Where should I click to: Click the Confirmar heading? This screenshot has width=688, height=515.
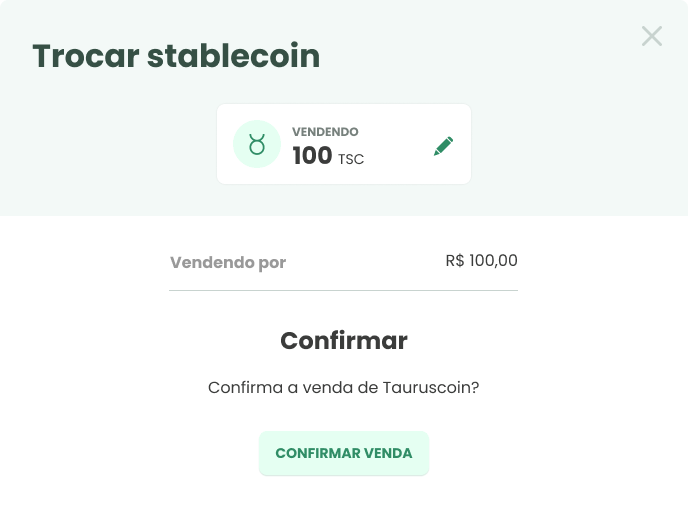point(344,340)
